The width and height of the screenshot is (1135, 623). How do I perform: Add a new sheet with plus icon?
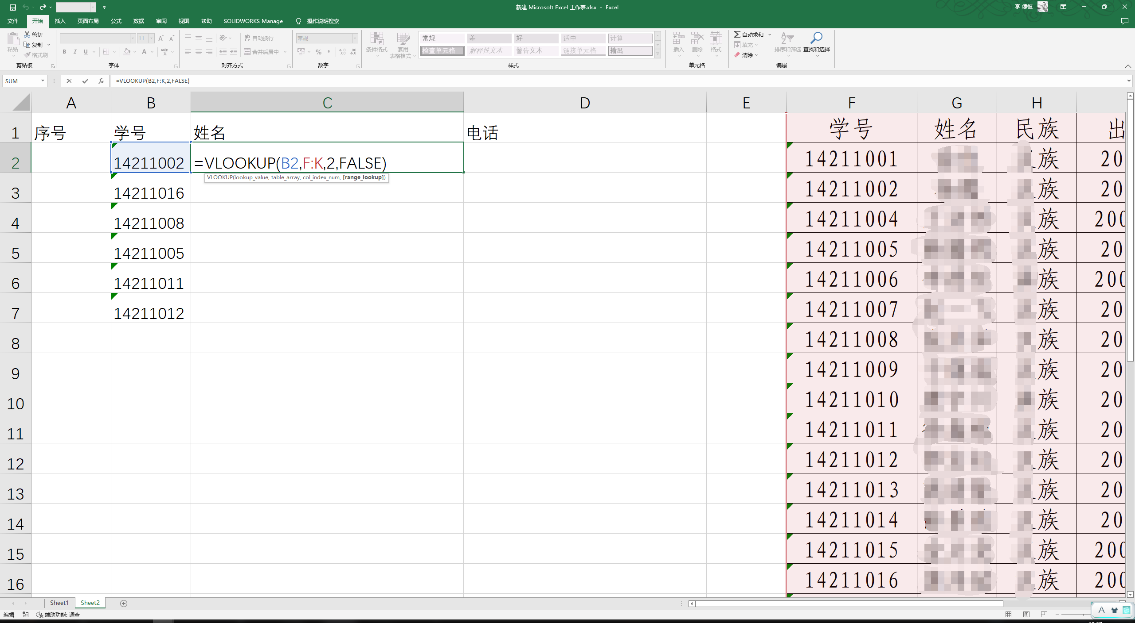(x=124, y=603)
